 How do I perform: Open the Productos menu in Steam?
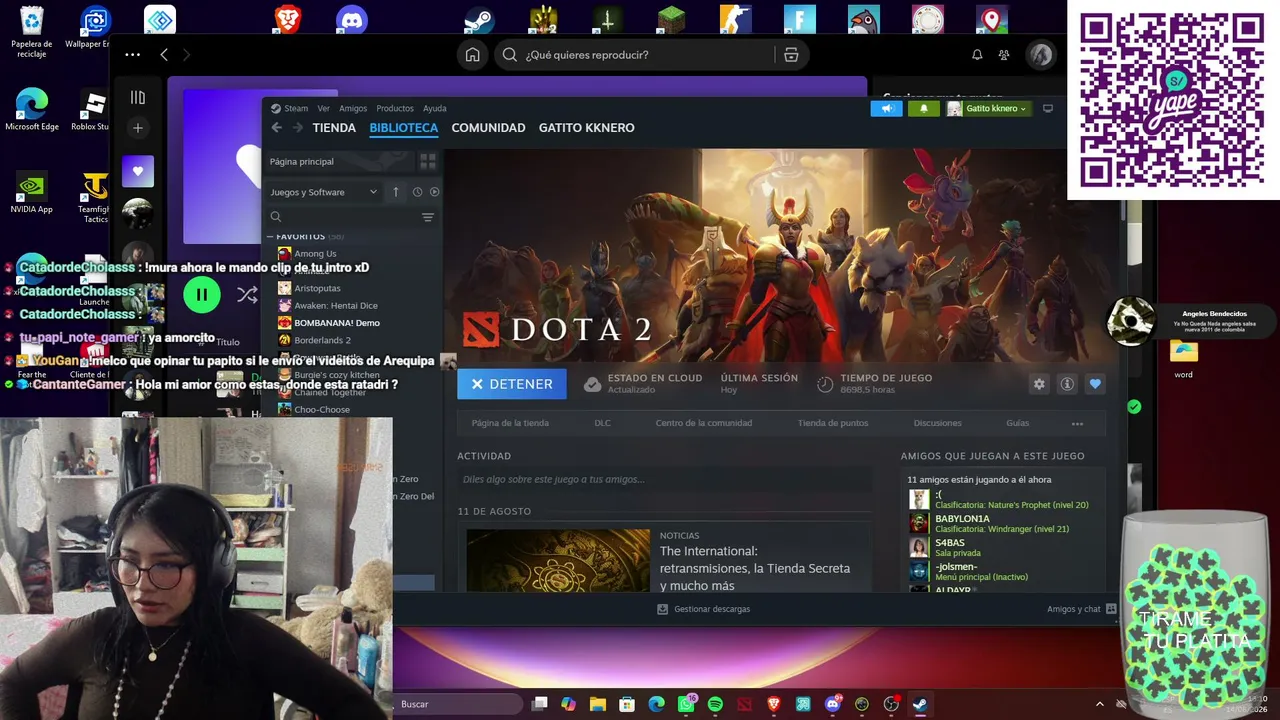point(395,108)
